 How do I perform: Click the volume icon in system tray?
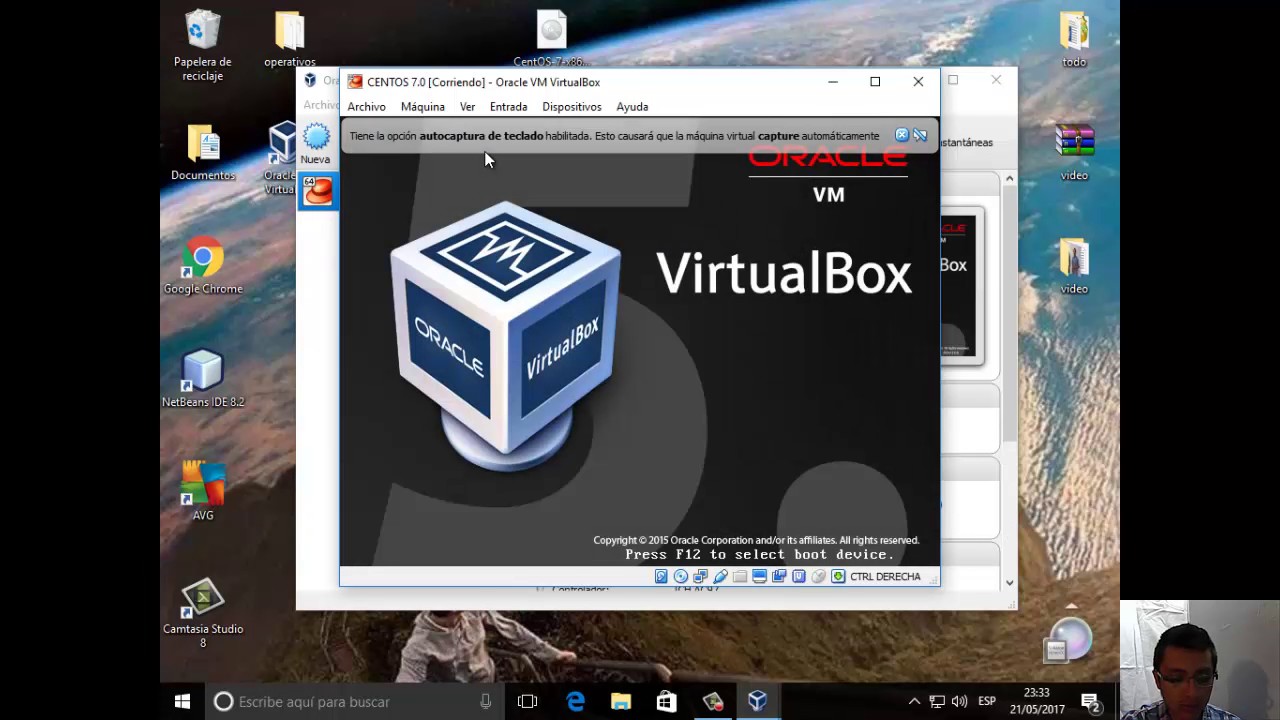(x=960, y=702)
